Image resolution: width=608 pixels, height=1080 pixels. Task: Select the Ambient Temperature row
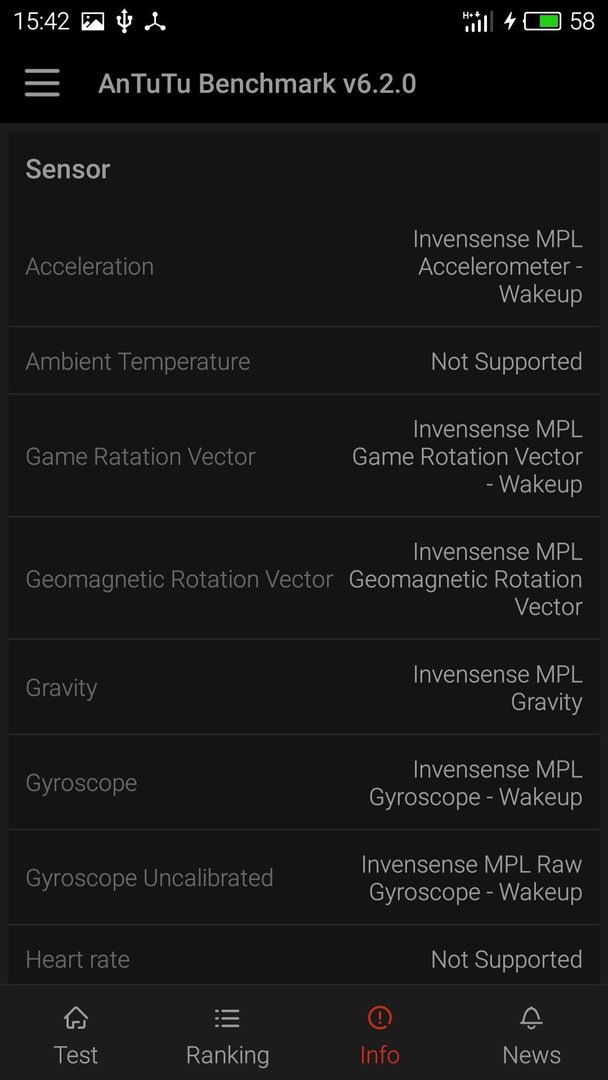304,361
